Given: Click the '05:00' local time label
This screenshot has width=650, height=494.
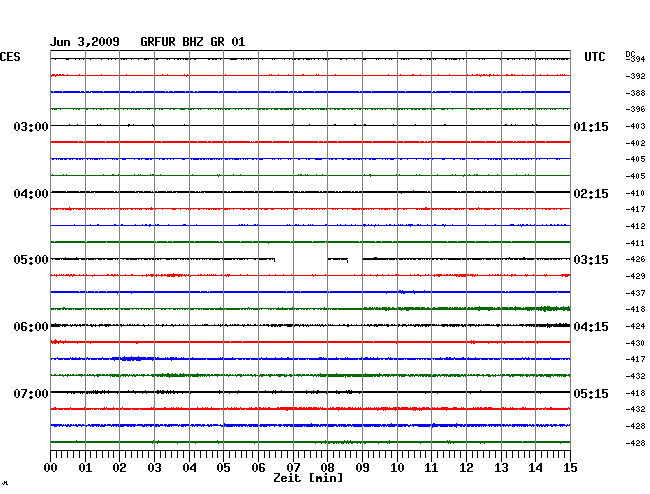Looking at the screenshot, I should point(31,260).
